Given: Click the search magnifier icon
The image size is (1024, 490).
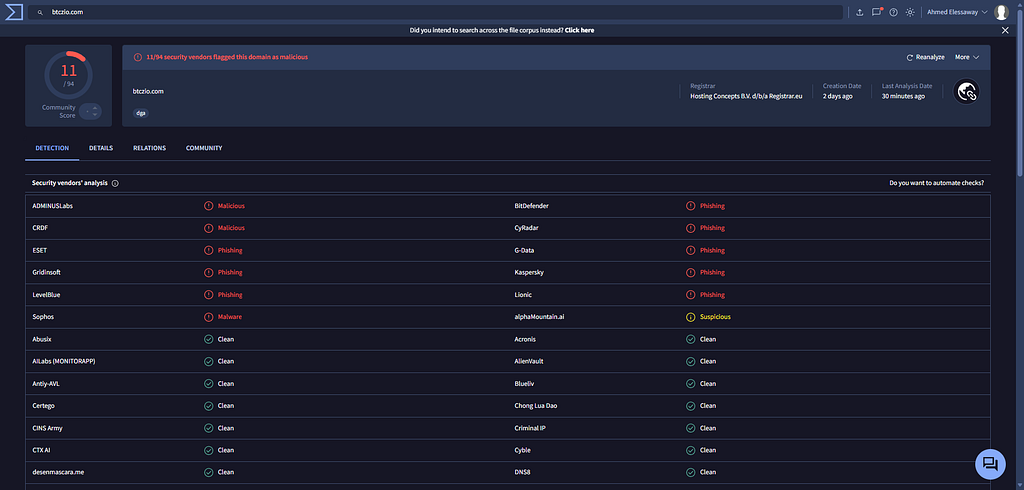Looking at the screenshot, I should pos(40,12).
